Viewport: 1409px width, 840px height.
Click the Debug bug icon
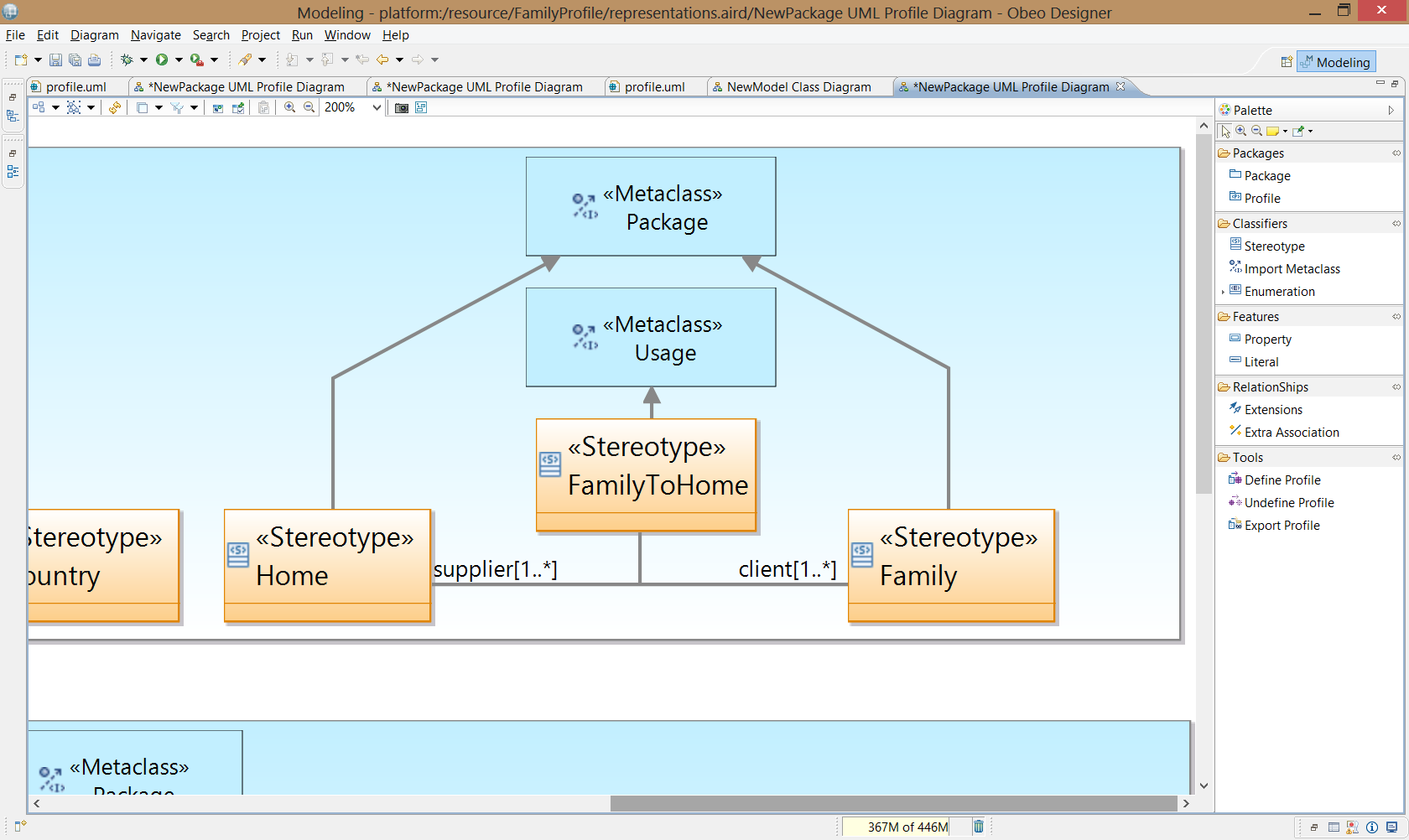(127, 60)
